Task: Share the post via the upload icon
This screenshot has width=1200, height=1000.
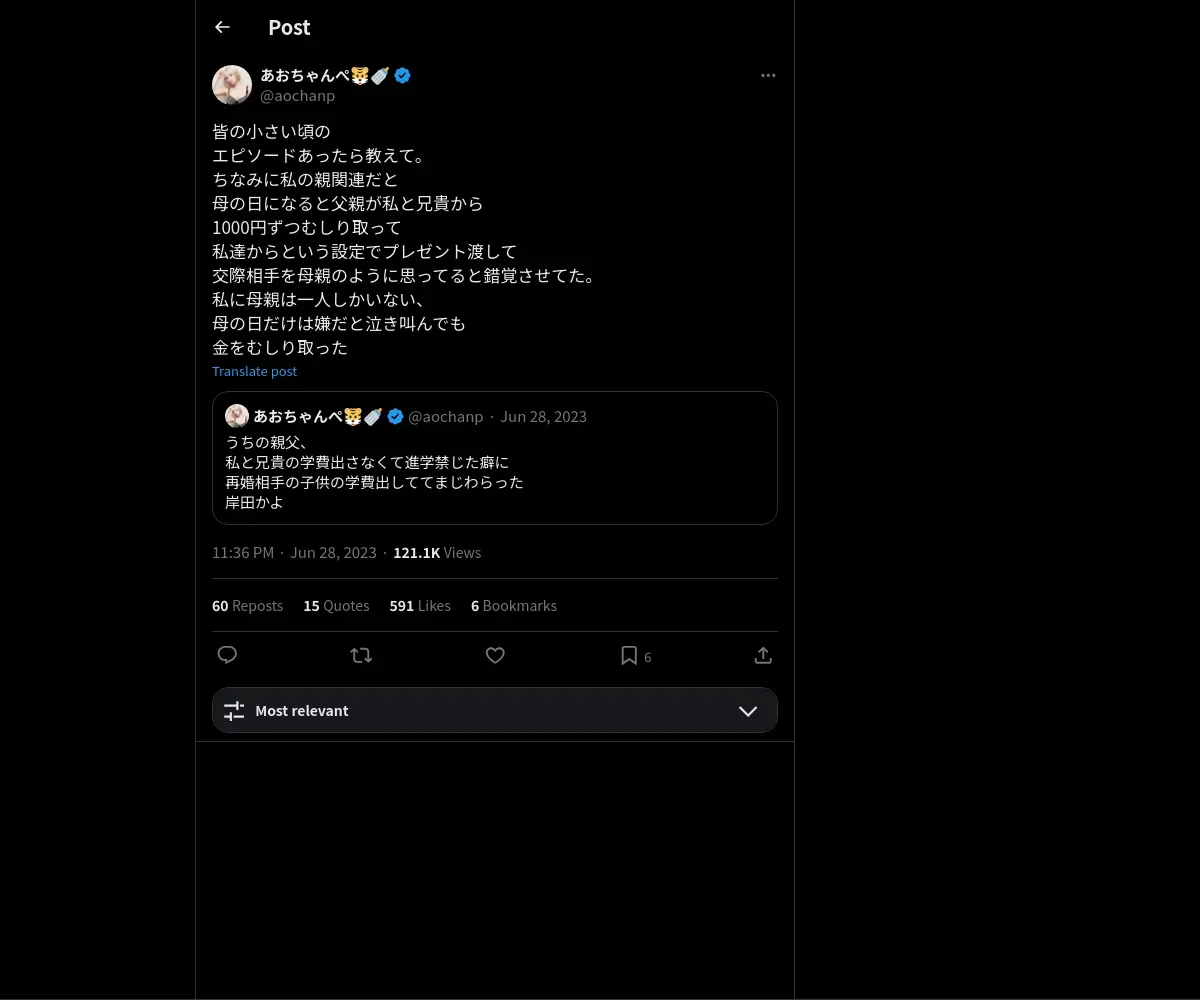Action: [763, 655]
